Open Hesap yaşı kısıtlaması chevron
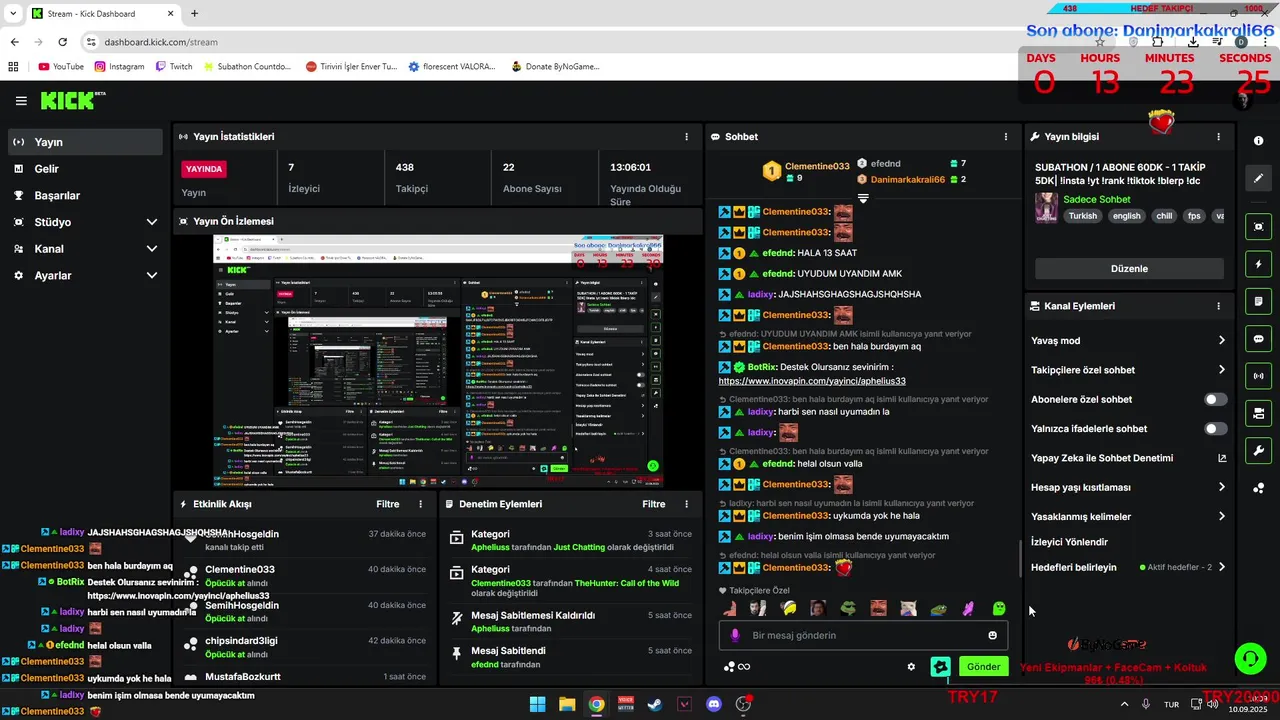This screenshot has height=720, width=1280. pyautogui.click(x=1221, y=487)
